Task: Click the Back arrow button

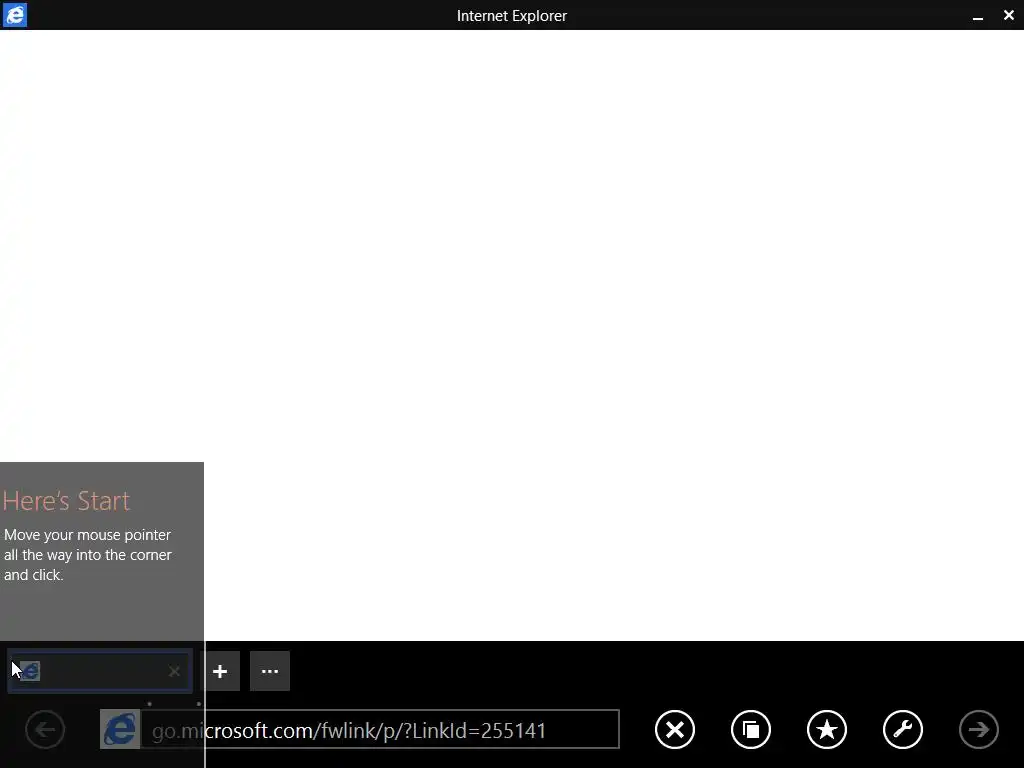Action: click(x=45, y=729)
